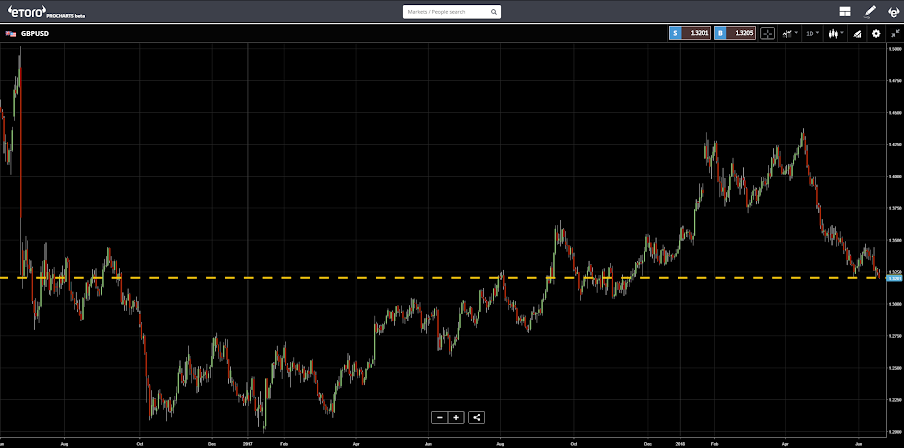Click the Buy button at 1.3205
Viewport: 904px width, 448px height.
[x=734, y=33]
